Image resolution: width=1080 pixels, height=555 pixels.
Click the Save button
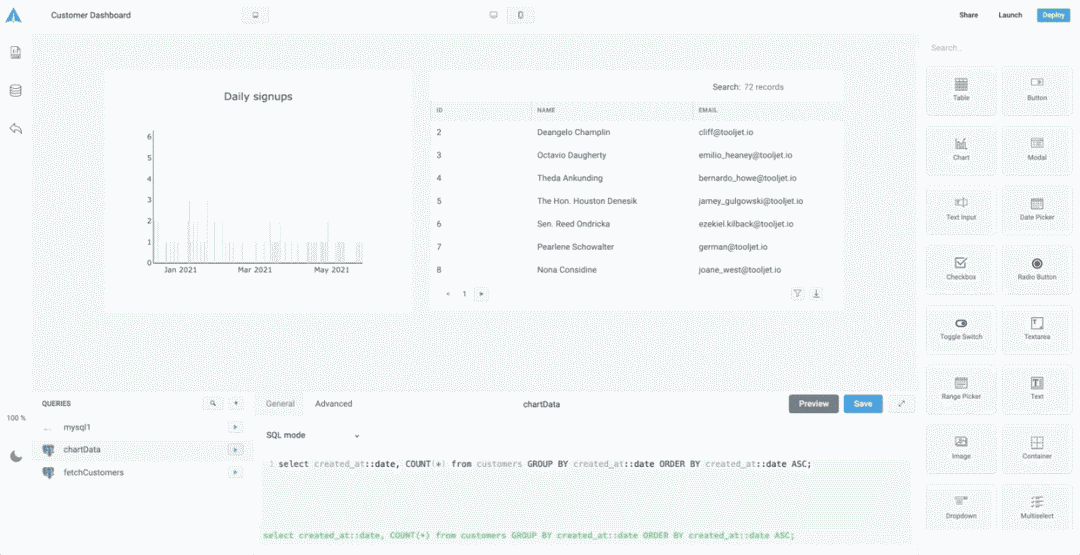(863, 404)
